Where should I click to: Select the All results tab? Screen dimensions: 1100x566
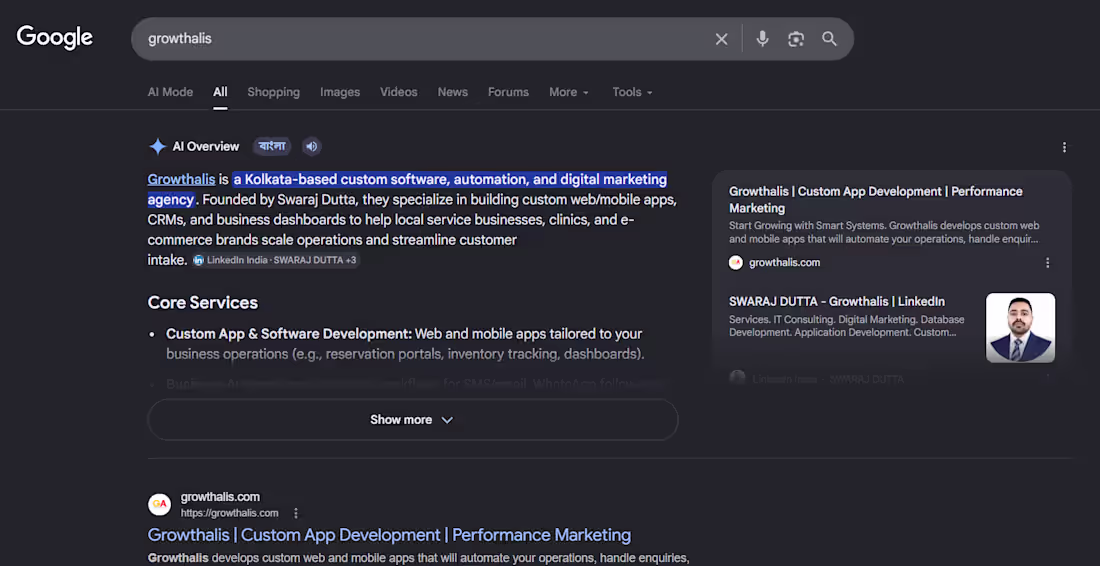pyautogui.click(x=220, y=92)
